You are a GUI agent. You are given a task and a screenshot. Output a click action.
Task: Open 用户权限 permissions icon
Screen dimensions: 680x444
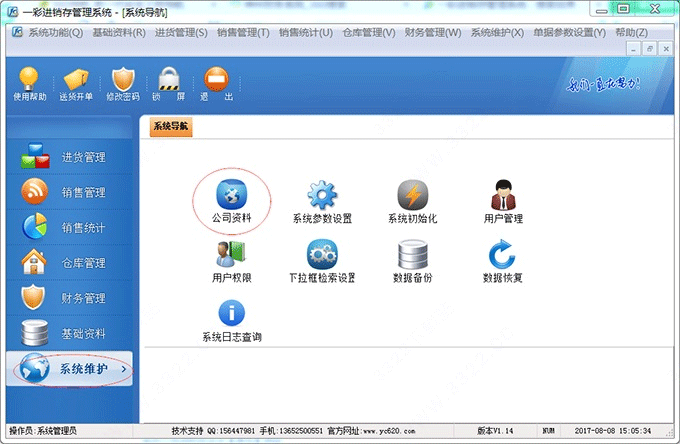point(231,254)
